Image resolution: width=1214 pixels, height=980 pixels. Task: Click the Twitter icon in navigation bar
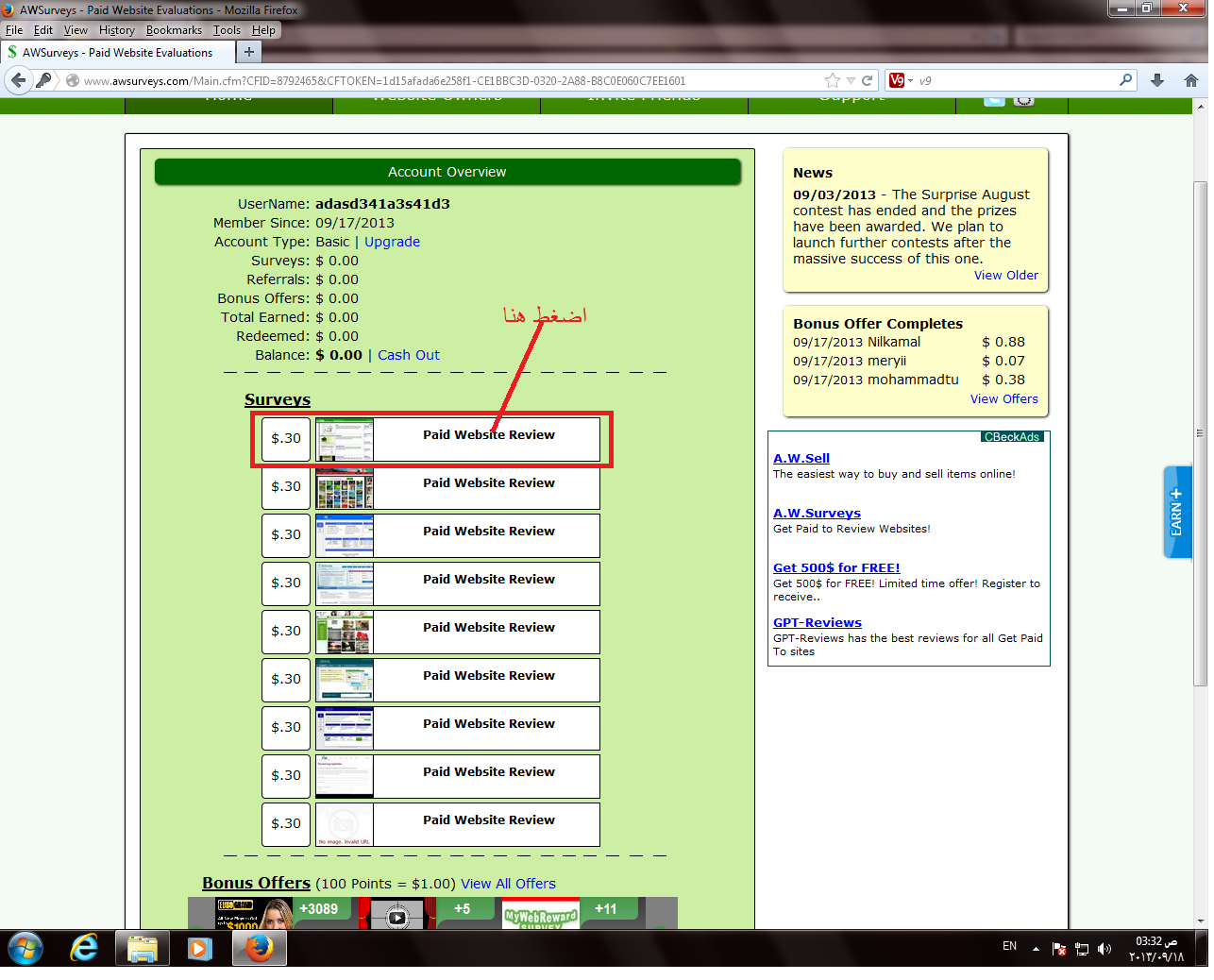(x=994, y=99)
